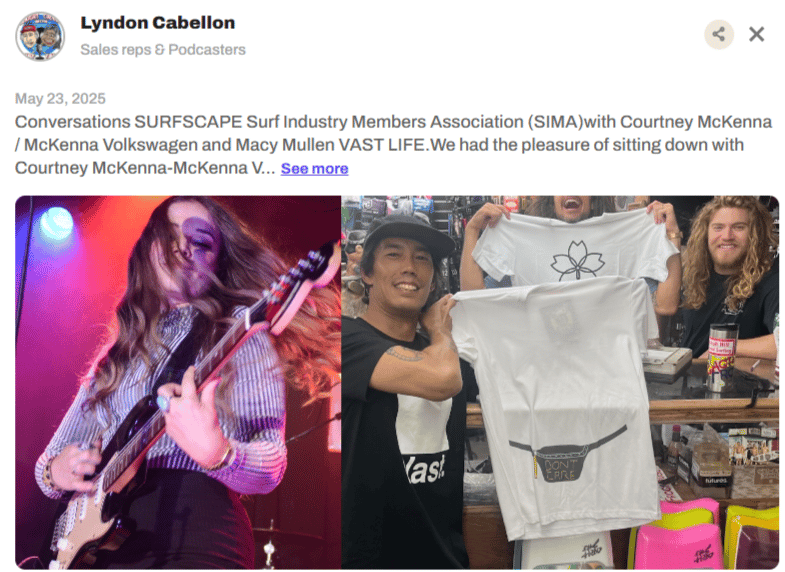Expand the post via See more
785x572 pixels.
314,169
